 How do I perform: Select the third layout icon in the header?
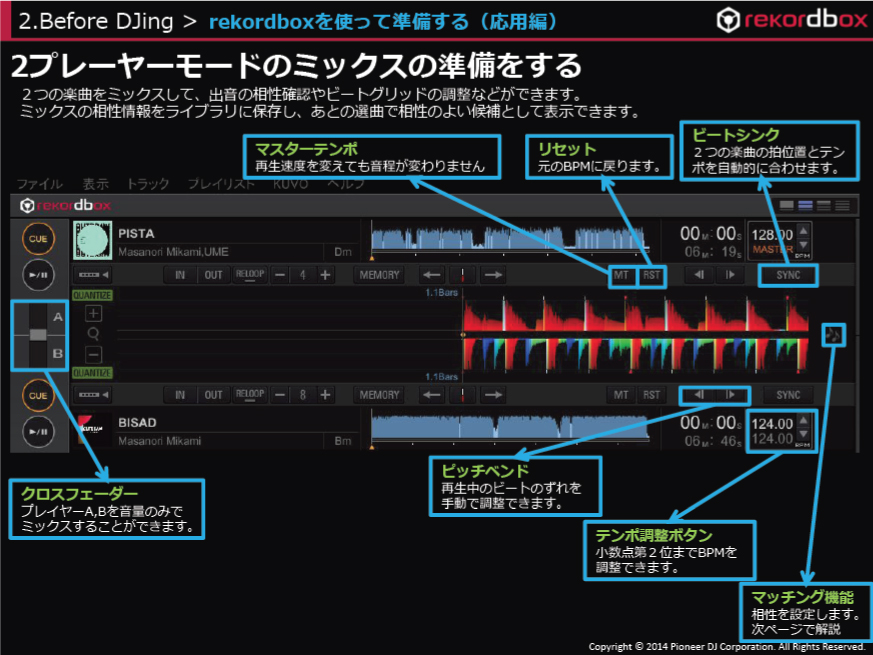tap(823, 206)
